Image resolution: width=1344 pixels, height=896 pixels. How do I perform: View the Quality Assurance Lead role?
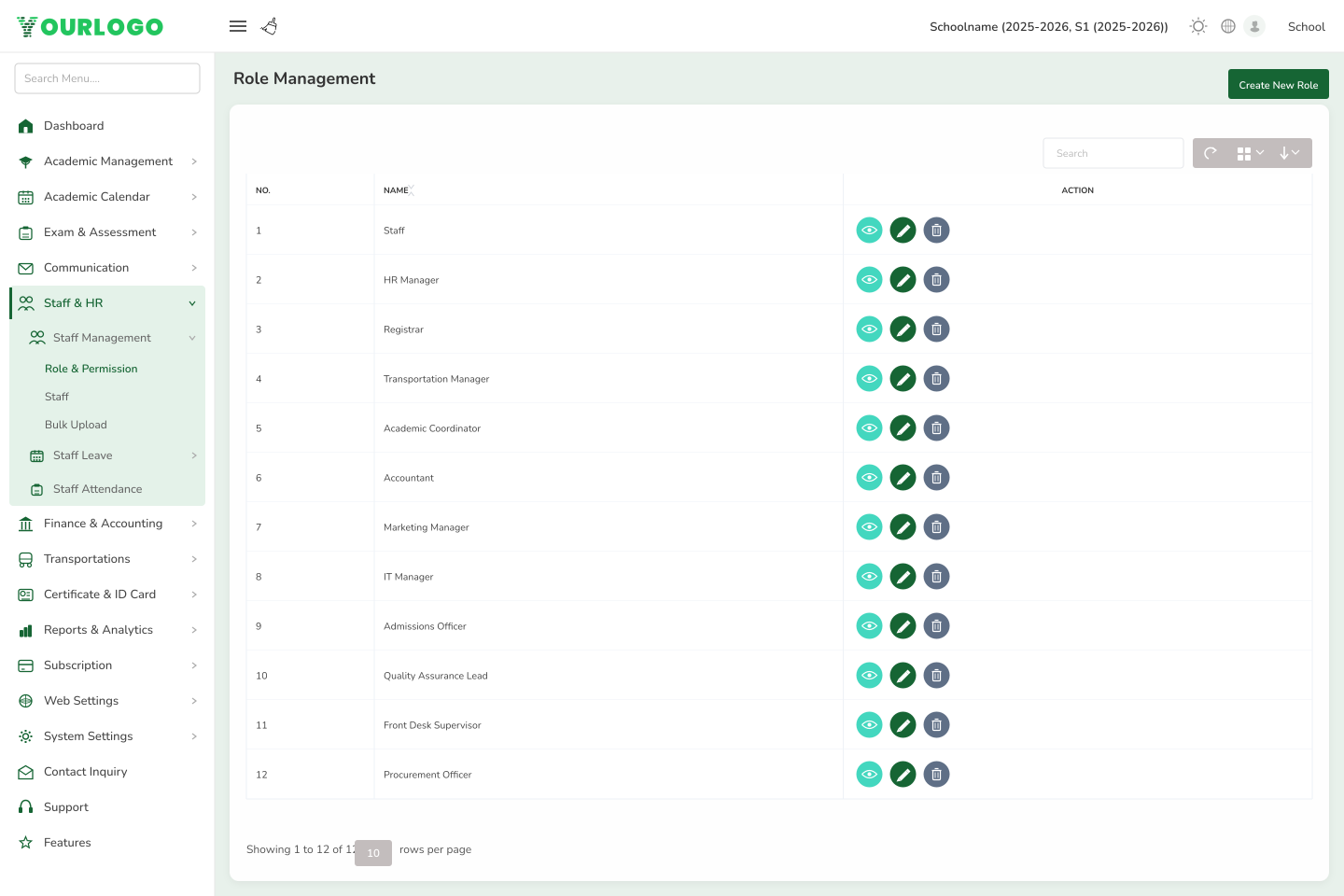(869, 676)
